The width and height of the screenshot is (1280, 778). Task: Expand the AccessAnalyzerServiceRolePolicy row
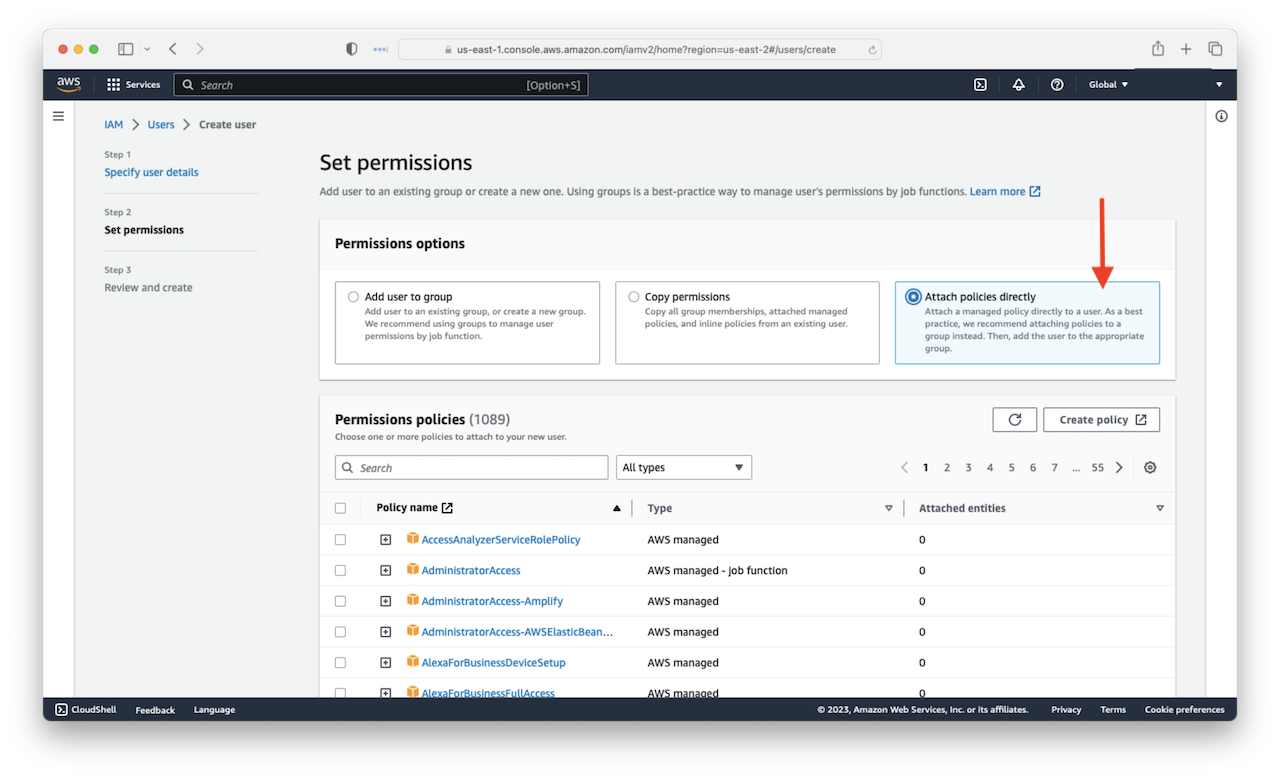(385, 540)
